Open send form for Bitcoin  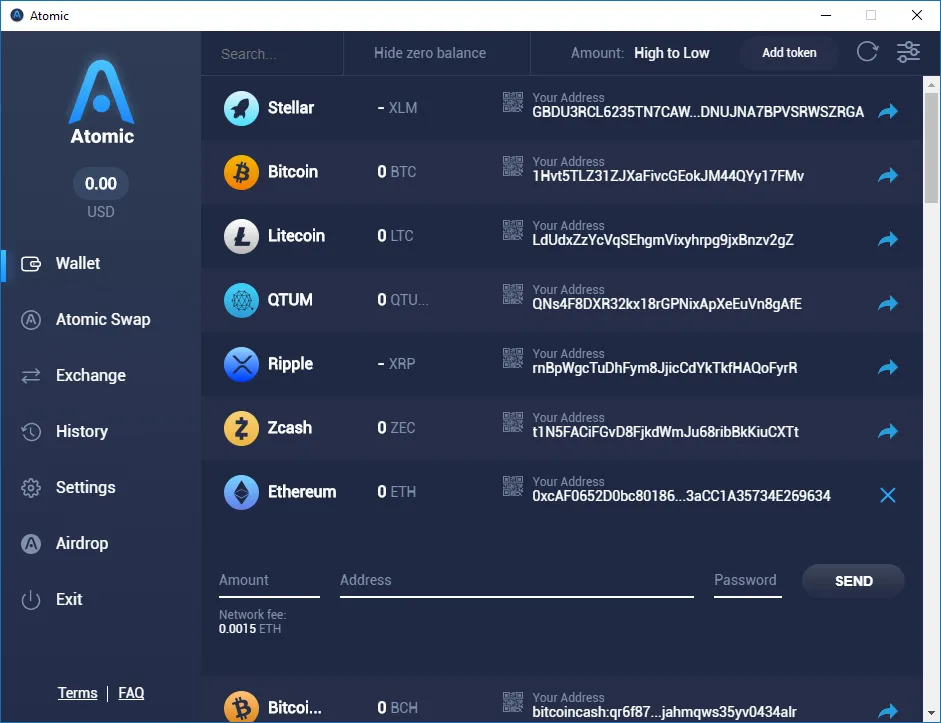[x=888, y=175]
